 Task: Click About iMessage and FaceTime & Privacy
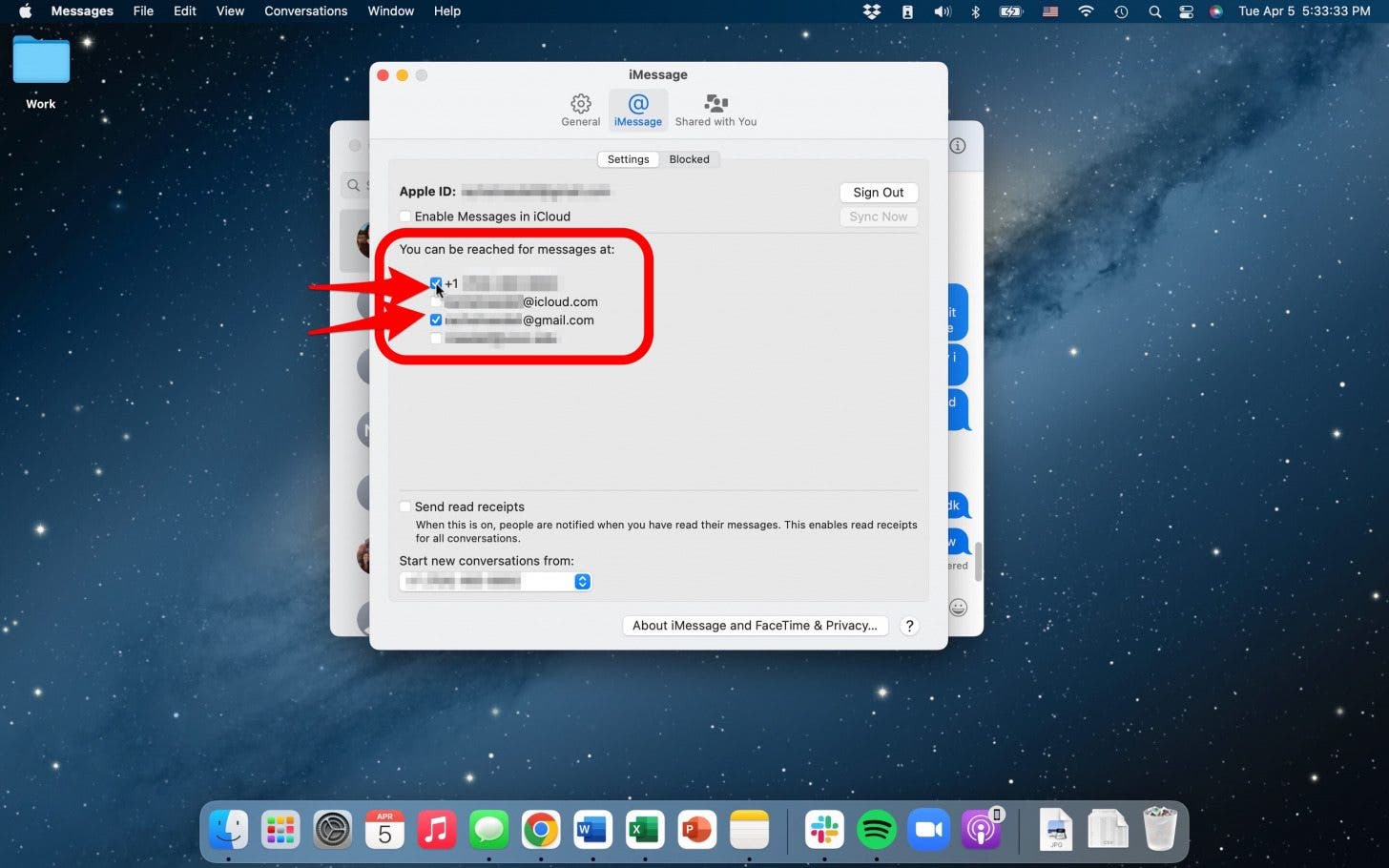coord(755,626)
